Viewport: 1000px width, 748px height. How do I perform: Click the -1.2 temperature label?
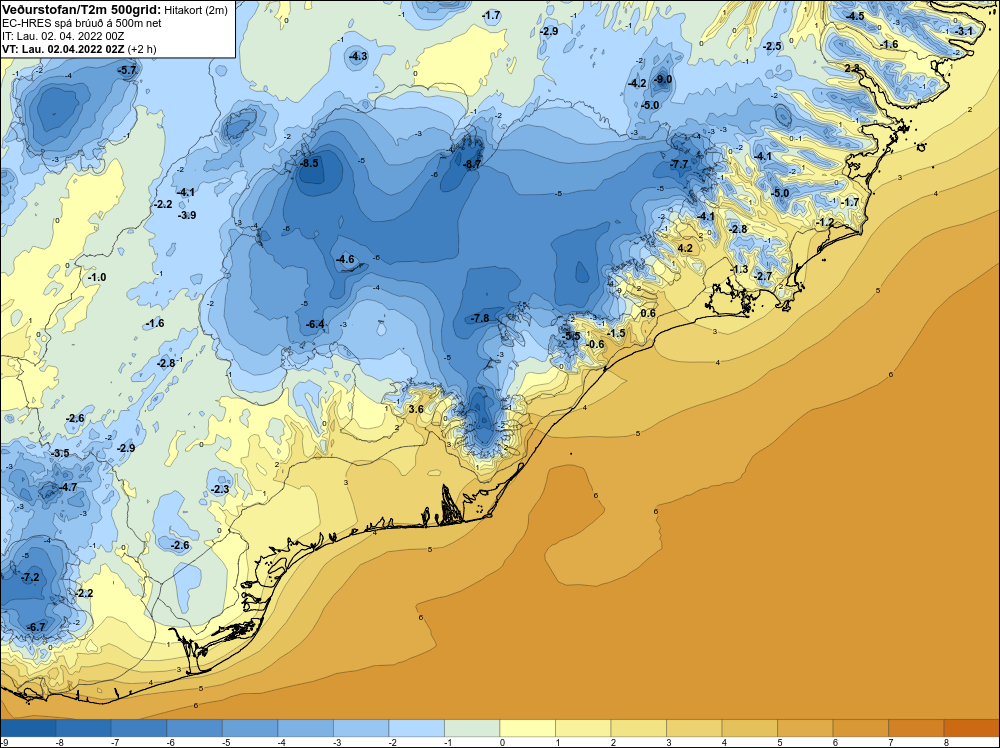point(825,222)
